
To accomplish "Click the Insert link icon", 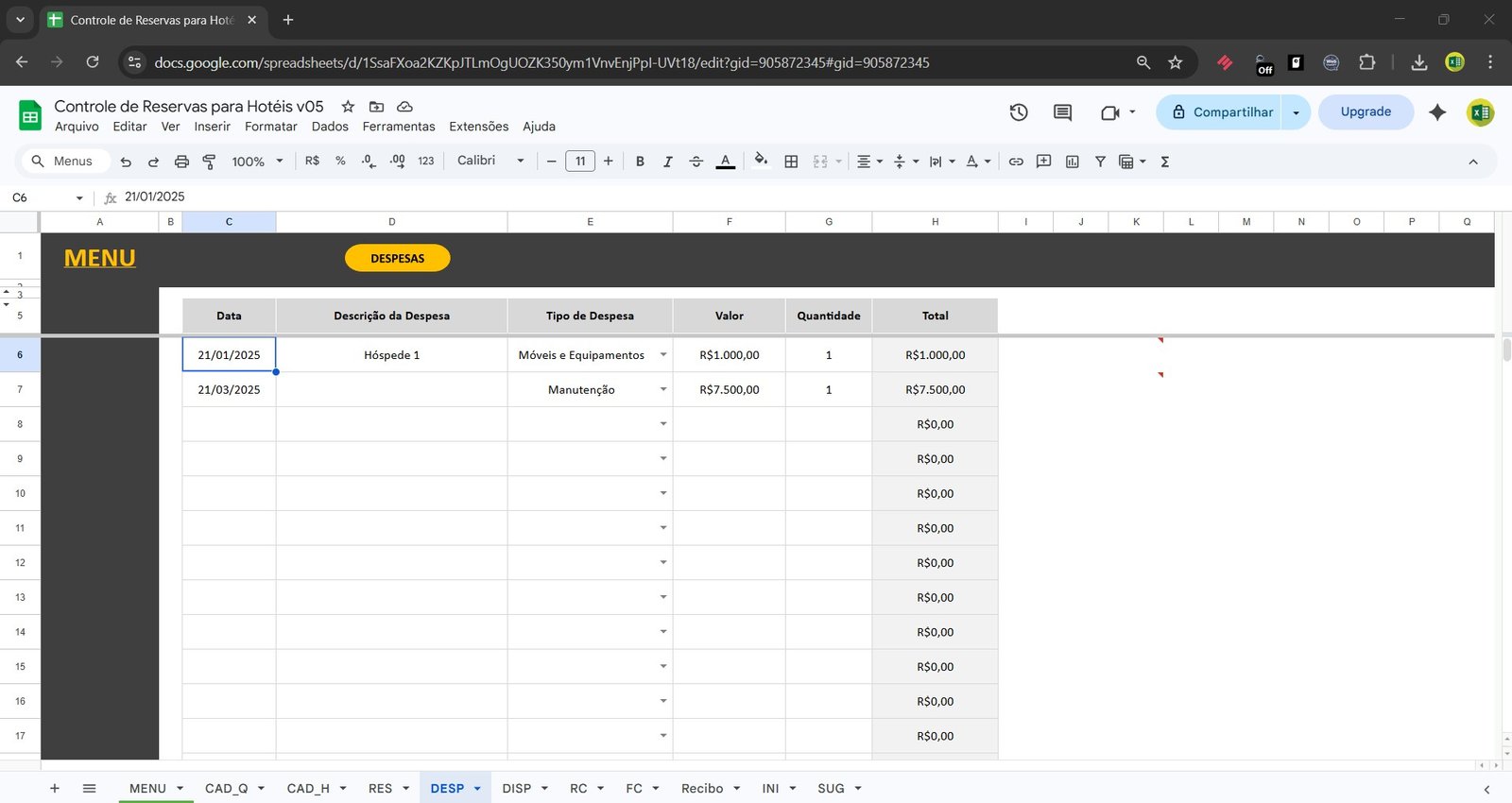I will pyautogui.click(x=1016, y=162).
